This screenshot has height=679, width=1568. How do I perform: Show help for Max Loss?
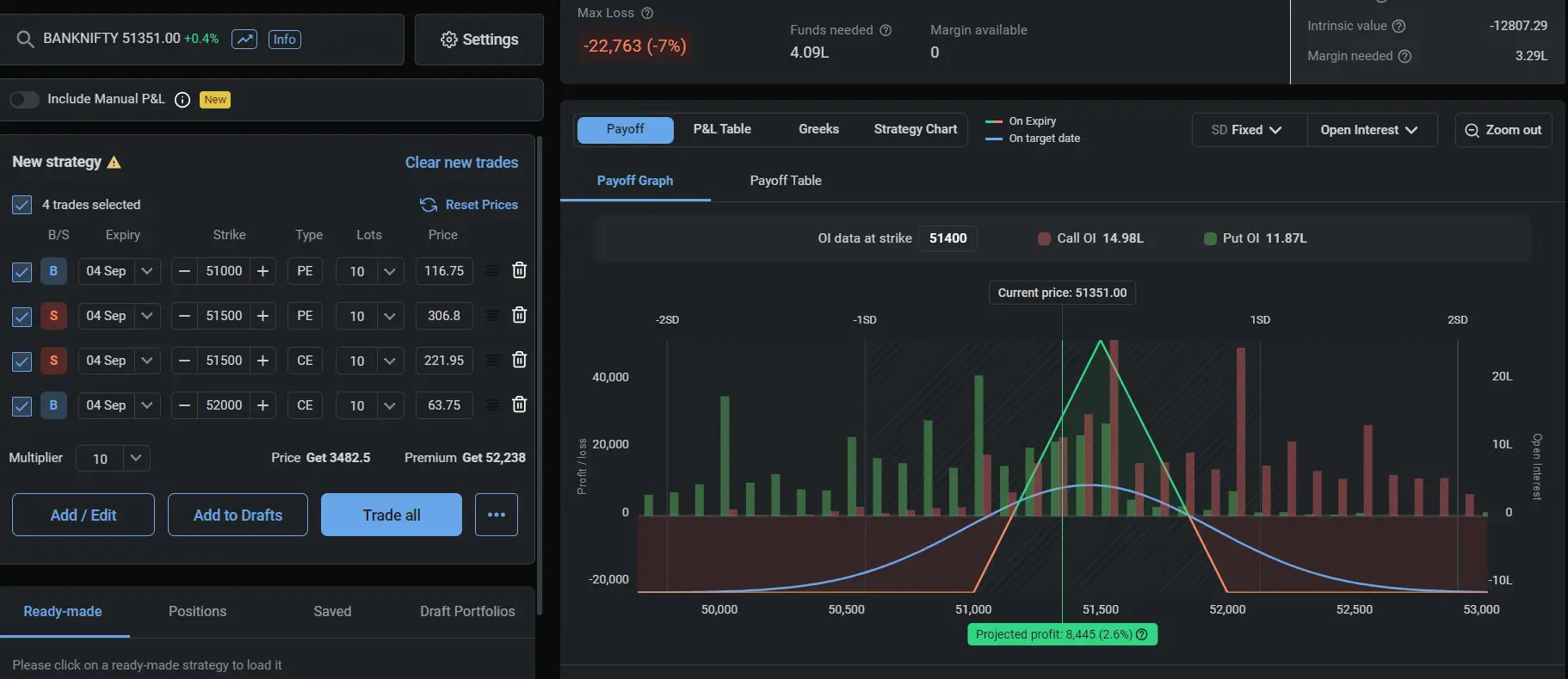click(x=647, y=13)
